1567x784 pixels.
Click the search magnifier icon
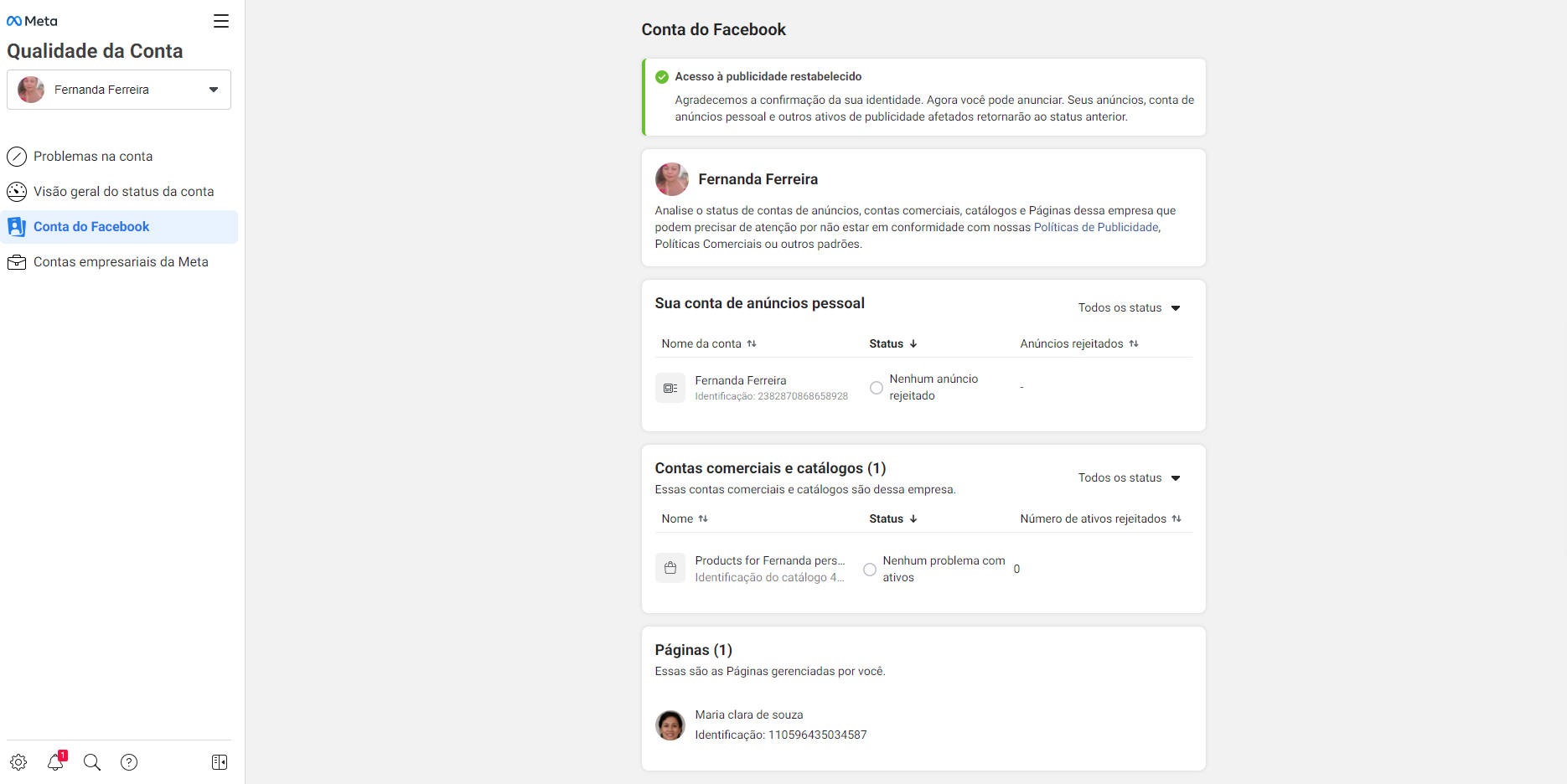click(92, 762)
